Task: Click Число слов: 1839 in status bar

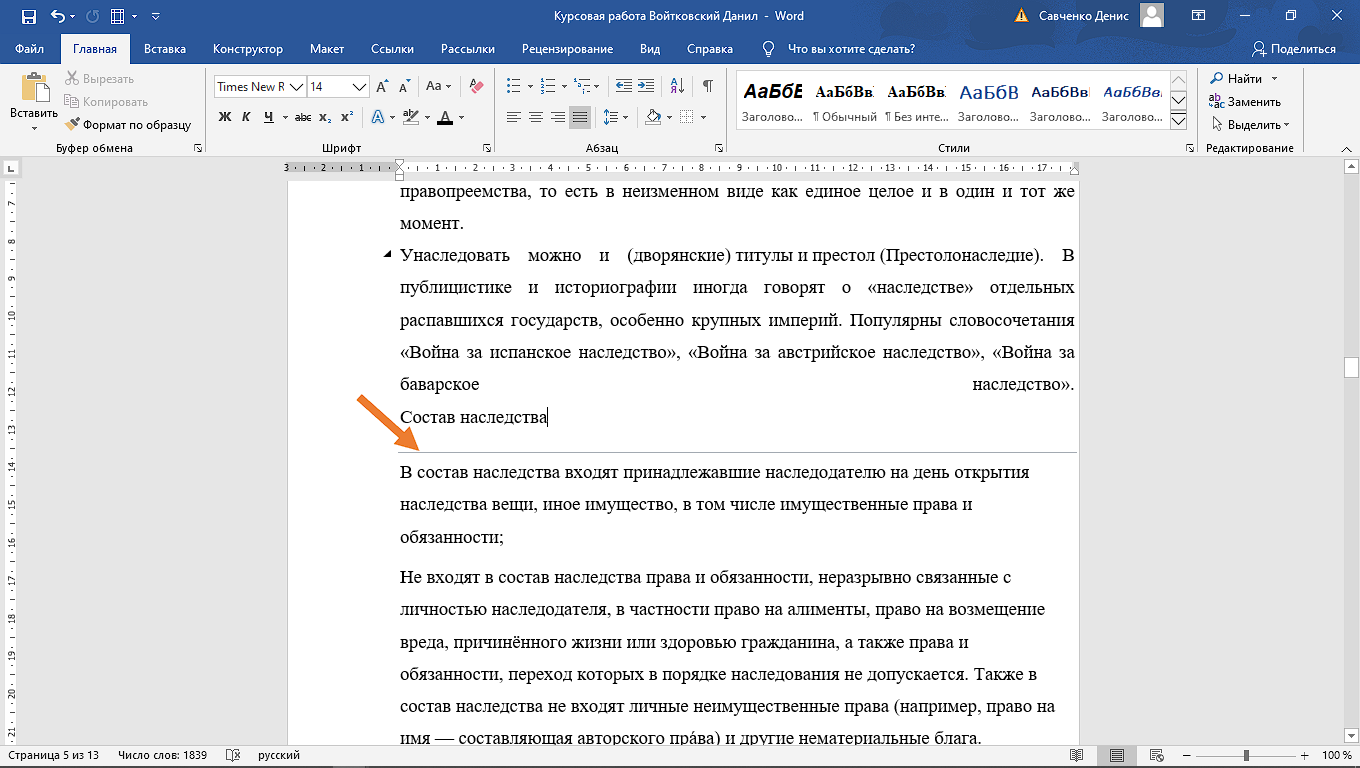Action: (x=162, y=755)
